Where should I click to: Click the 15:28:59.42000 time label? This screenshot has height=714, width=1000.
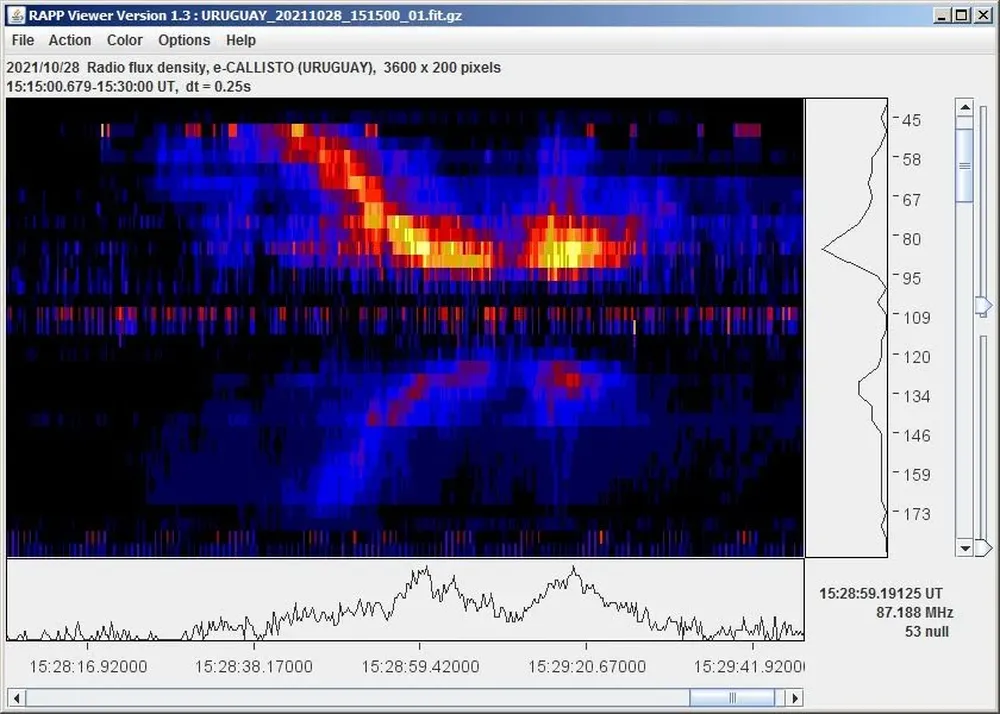[x=420, y=667]
